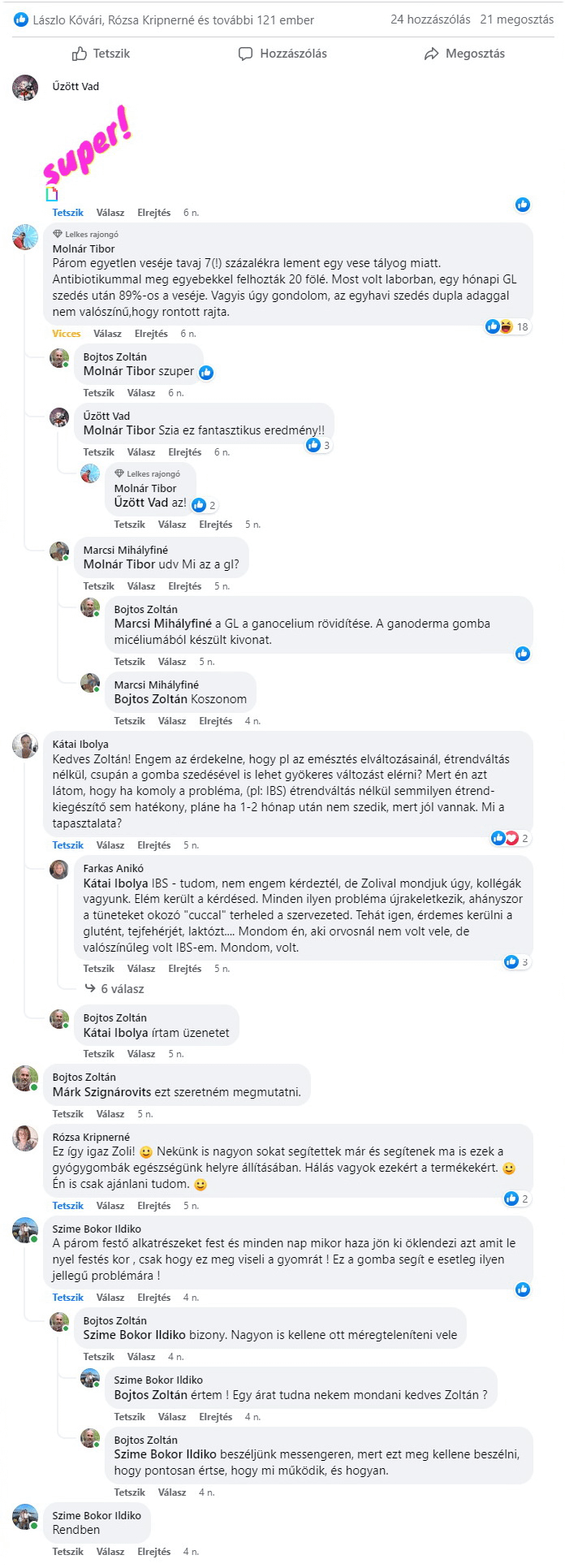Click the Márk Szignárovits mention link

(x=102, y=1092)
